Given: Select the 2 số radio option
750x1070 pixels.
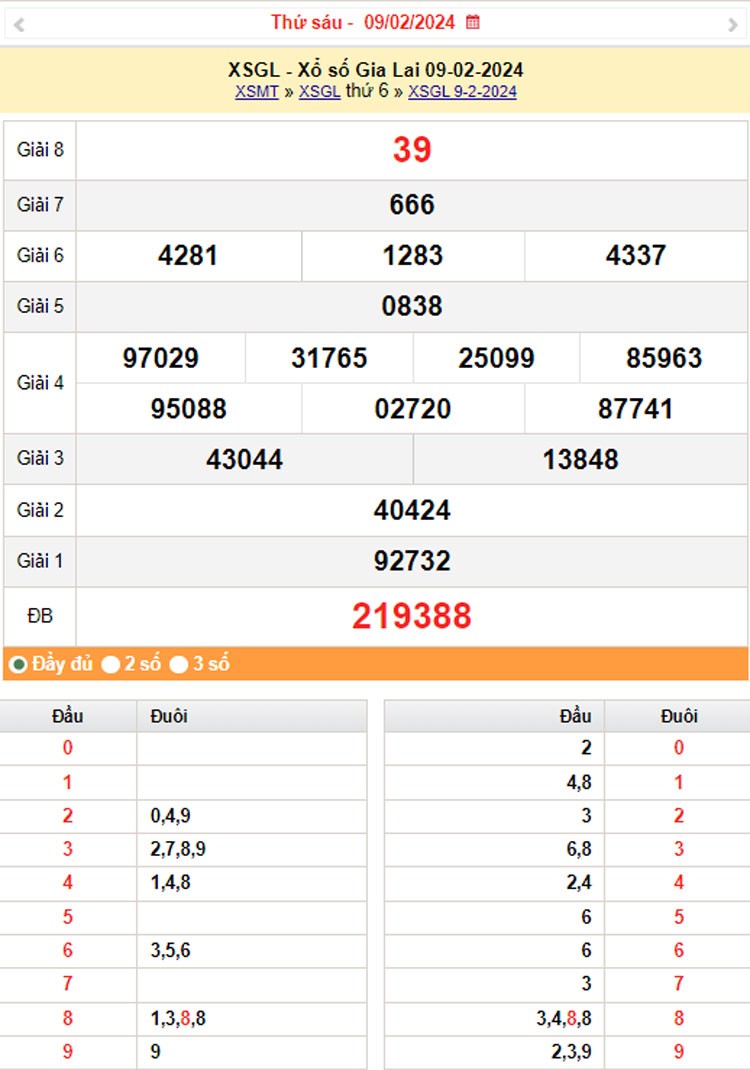Looking at the screenshot, I should point(111,664).
